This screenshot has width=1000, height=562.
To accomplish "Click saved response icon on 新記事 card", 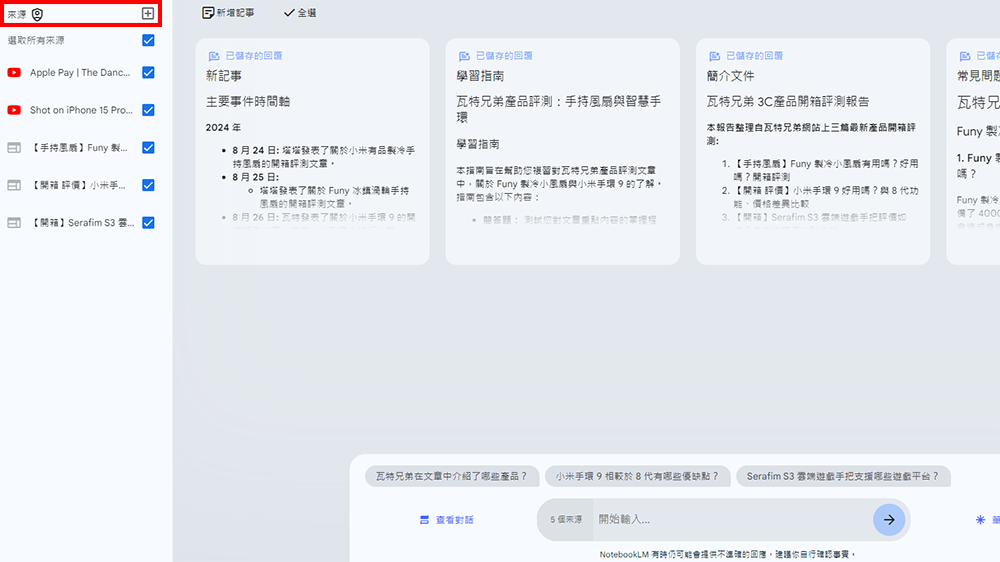I will [x=214, y=56].
